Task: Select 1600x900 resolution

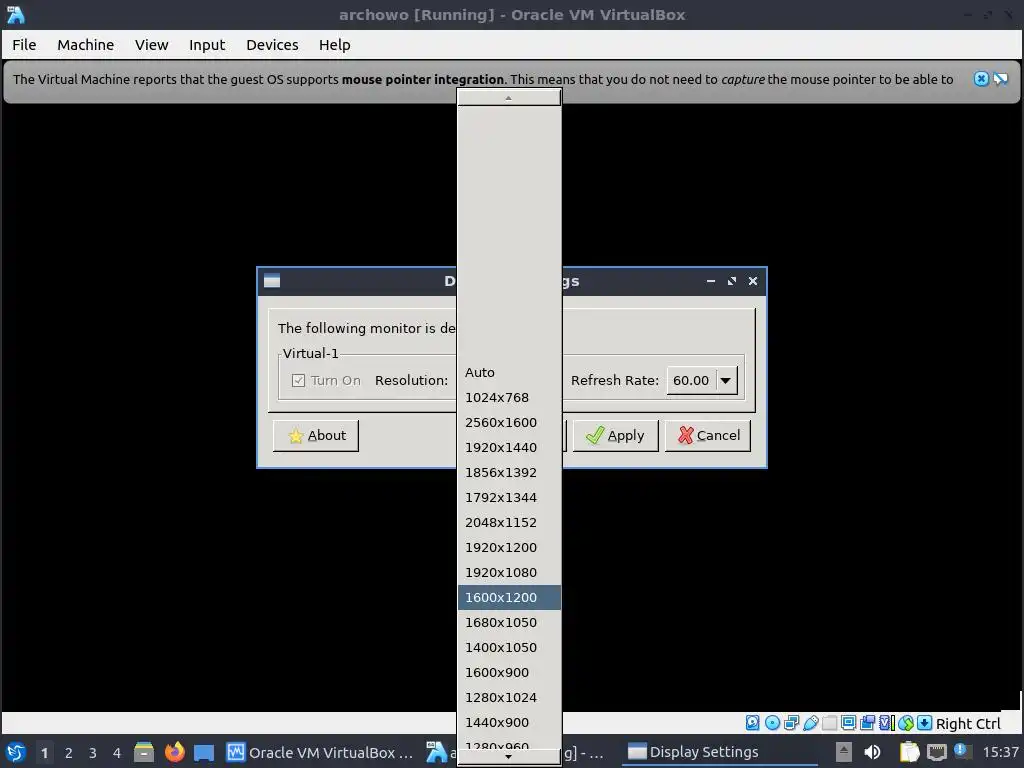Action: point(509,673)
